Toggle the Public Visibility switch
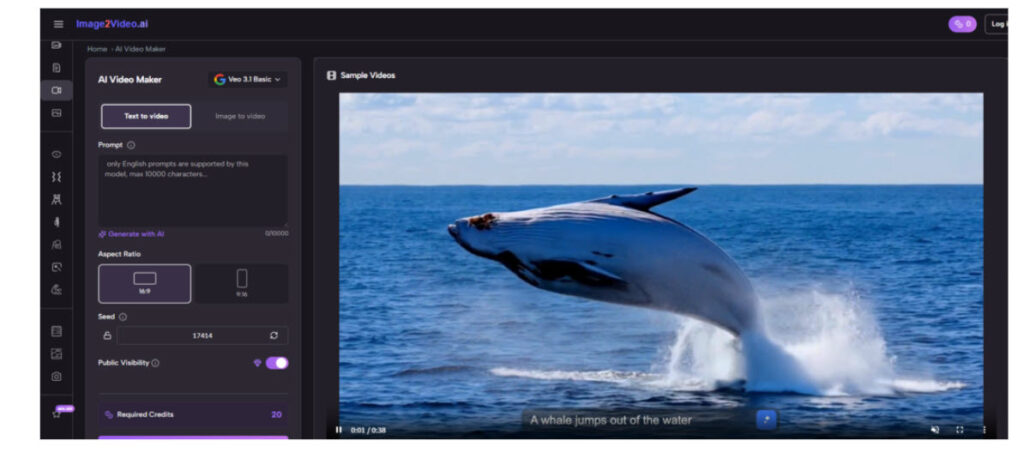1024x459 pixels. pyautogui.click(x=276, y=363)
